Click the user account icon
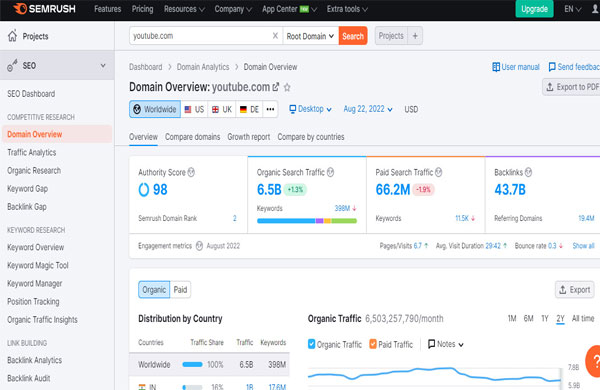The image size is (600, 390). [x=595, y=9]
